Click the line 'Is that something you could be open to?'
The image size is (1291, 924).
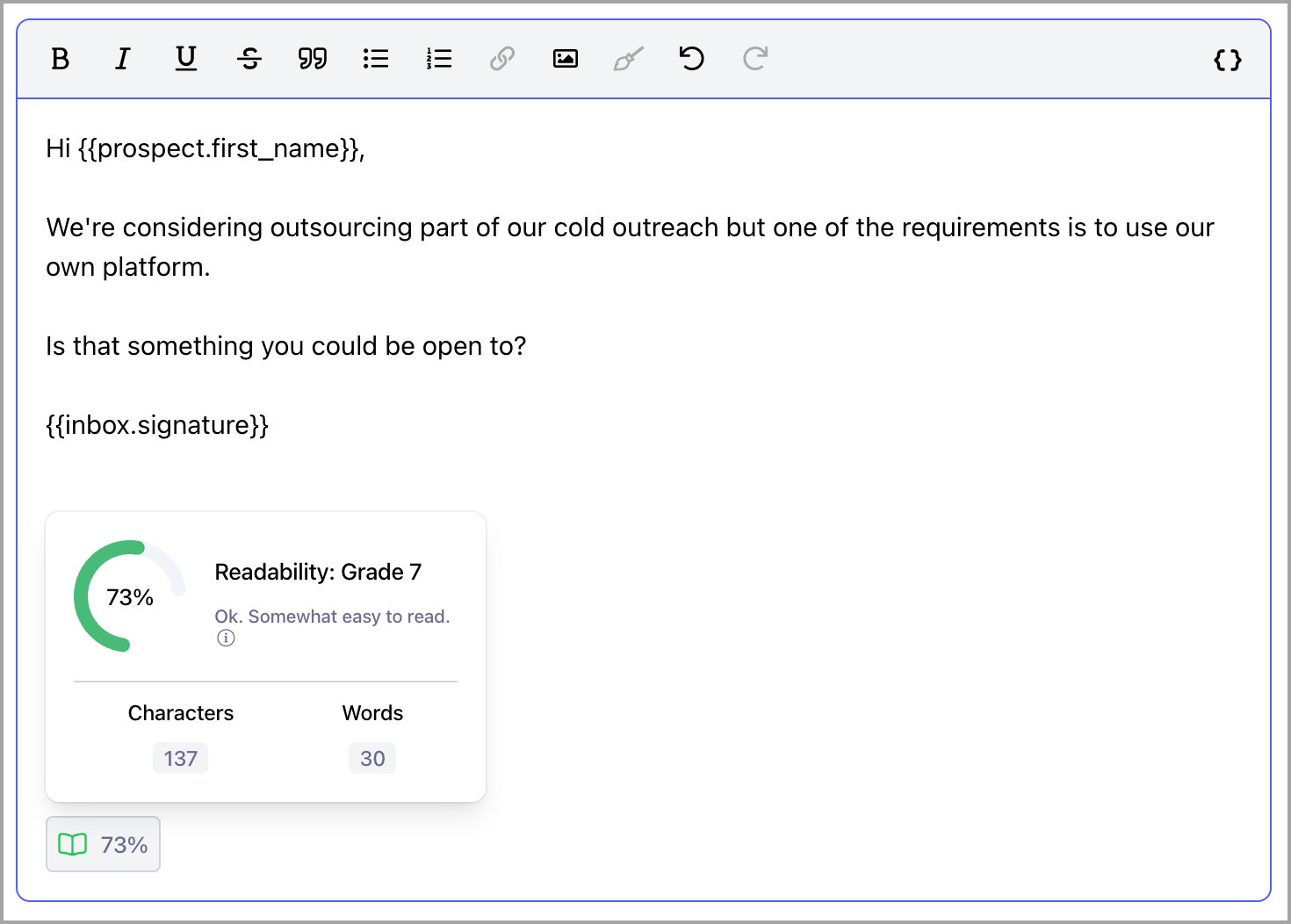pyautogui.click(x=286, y=346)
